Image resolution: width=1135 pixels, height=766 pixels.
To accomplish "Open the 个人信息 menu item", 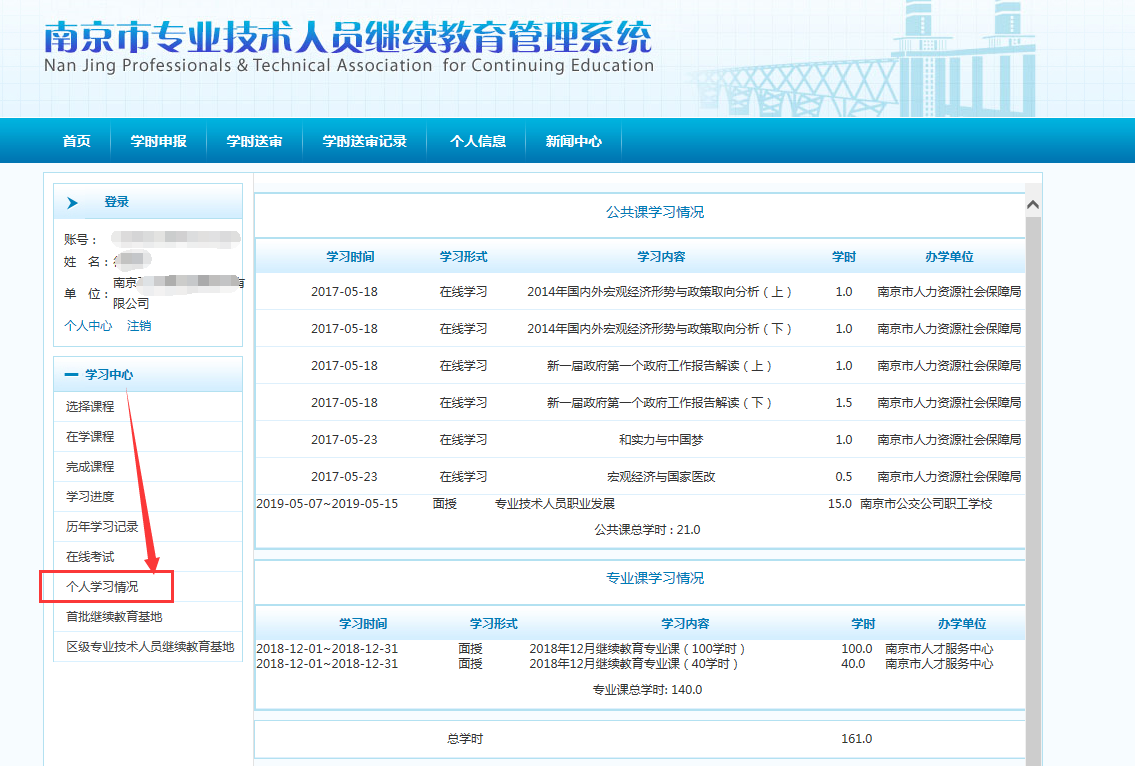I will coord(477,141).
